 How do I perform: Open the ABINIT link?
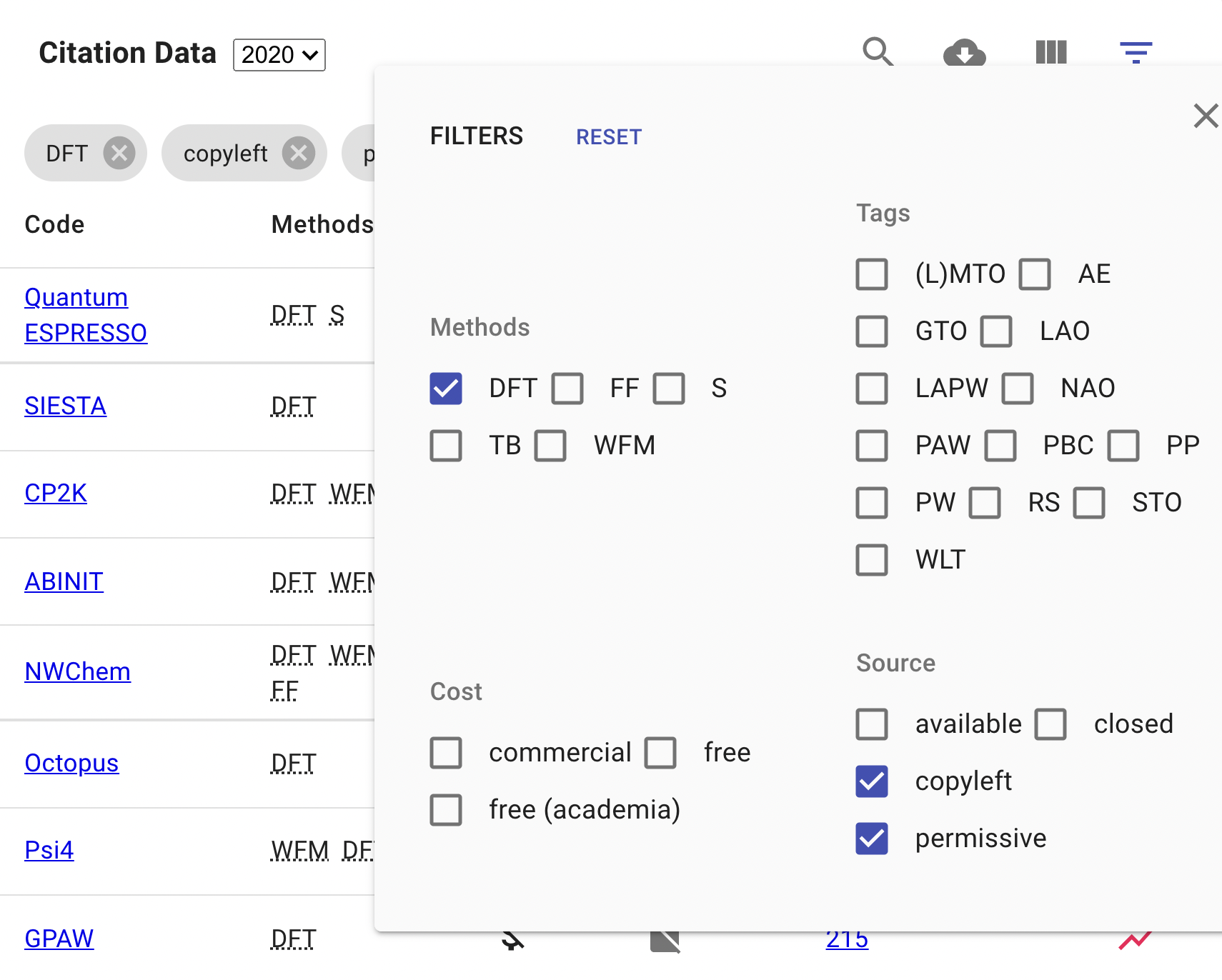[64, 581]
